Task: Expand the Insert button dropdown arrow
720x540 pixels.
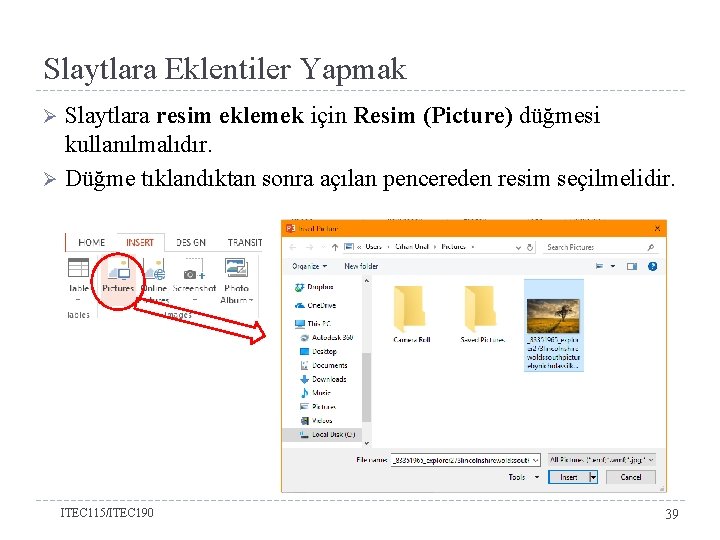Action: (x=593, y=477)
